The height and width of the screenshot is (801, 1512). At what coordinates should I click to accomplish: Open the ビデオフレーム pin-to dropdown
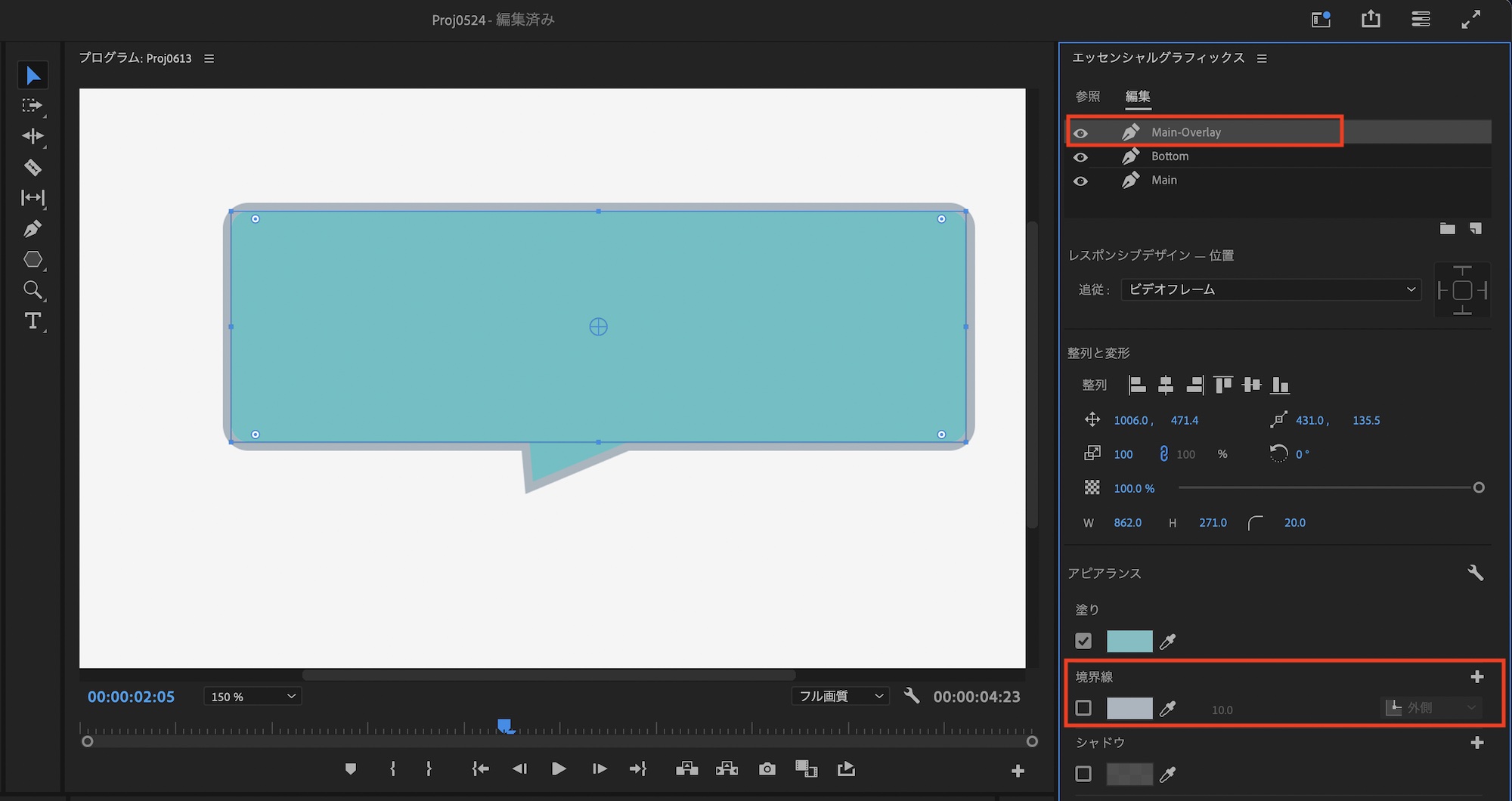(x=1271, y=289)
